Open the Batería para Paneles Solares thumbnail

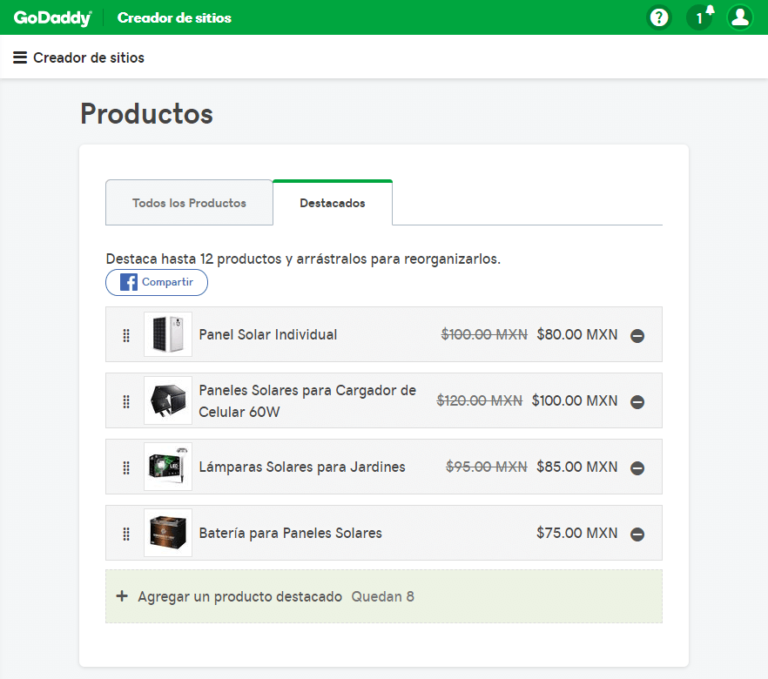[x=168, y=533]
